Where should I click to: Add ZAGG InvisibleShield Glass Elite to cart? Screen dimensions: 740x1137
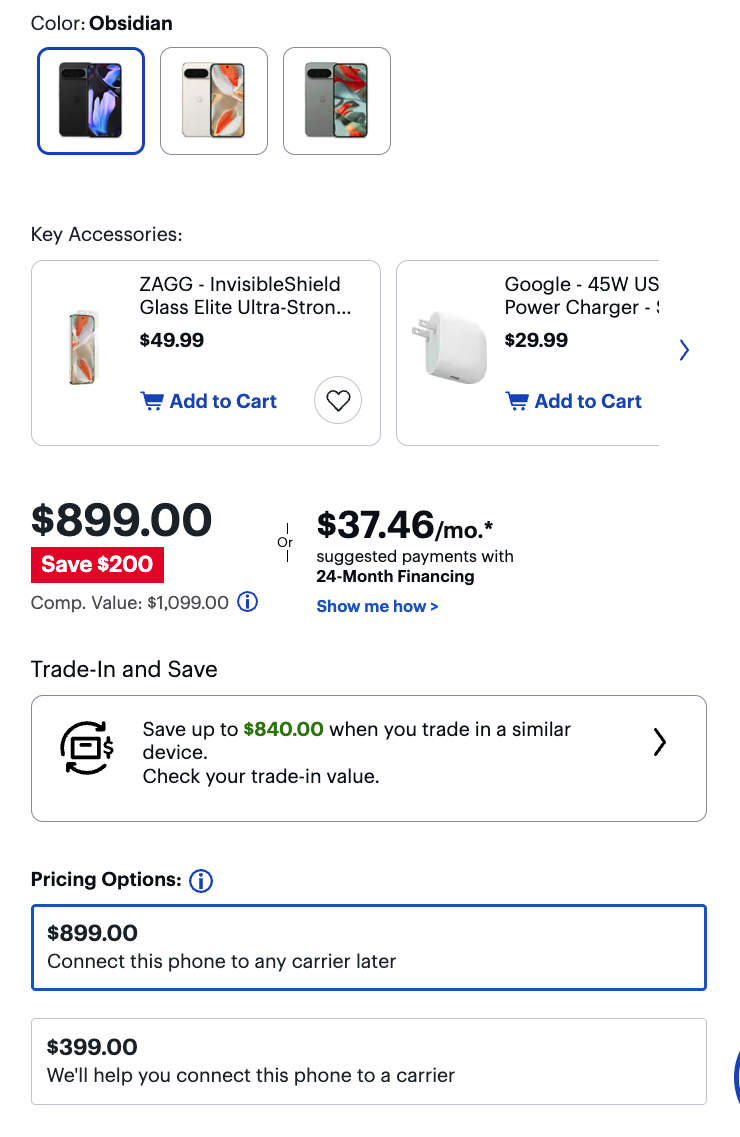(222, 402)
